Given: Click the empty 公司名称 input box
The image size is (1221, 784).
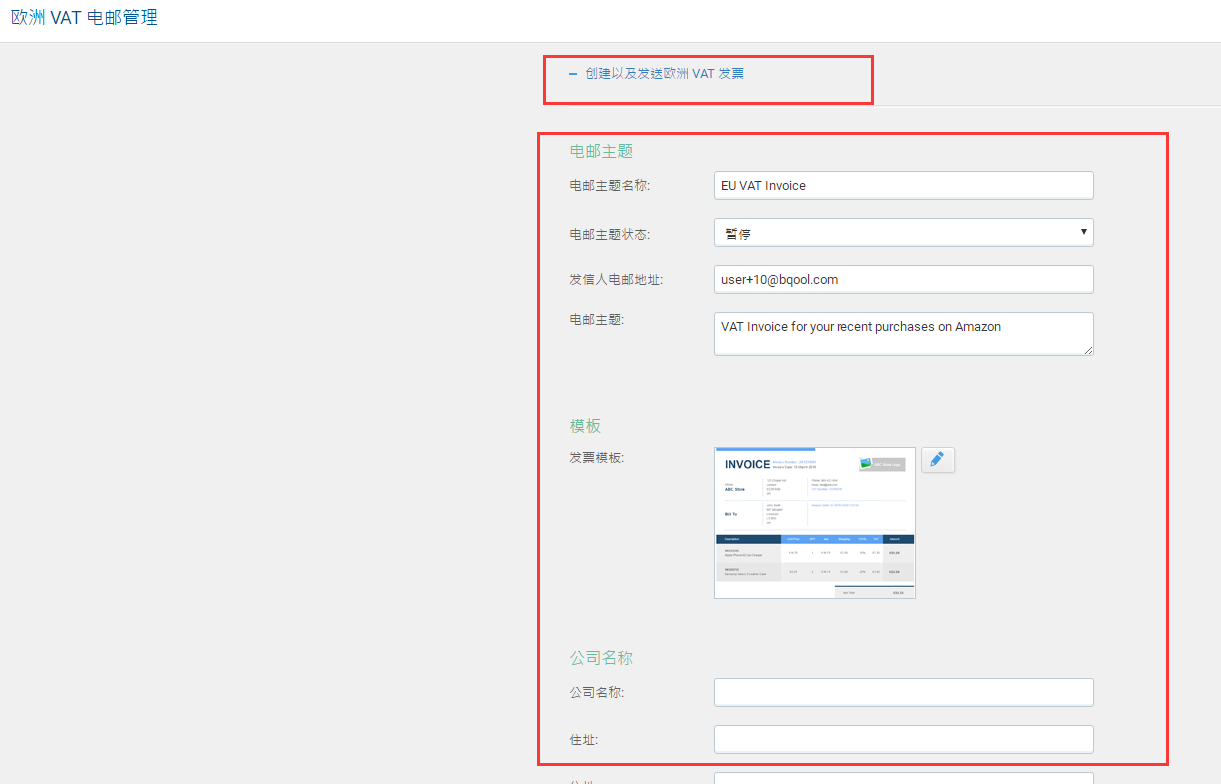Looking at the screenshot, I should pos(903,692).
